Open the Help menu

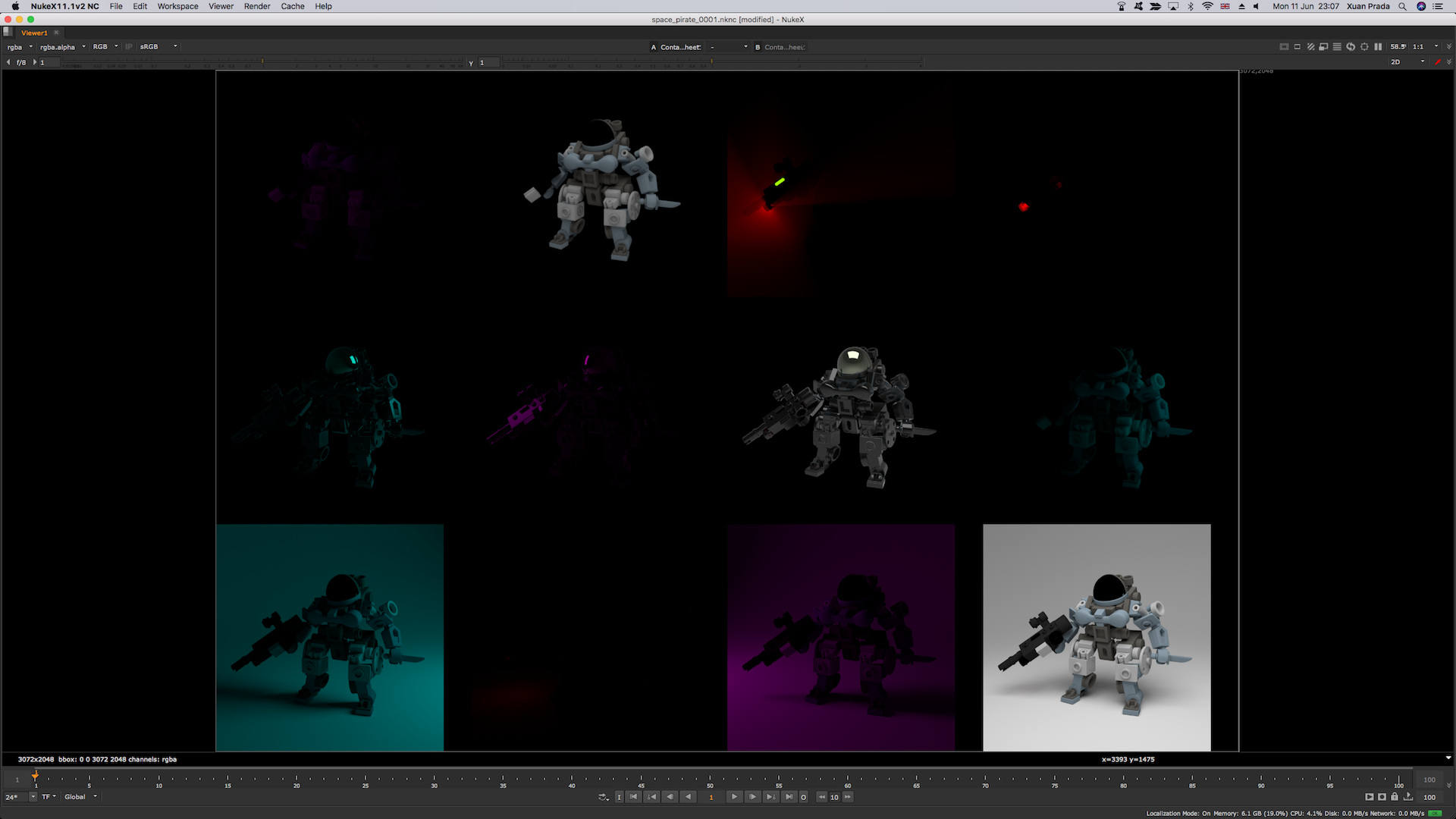(x=324, y=6)
